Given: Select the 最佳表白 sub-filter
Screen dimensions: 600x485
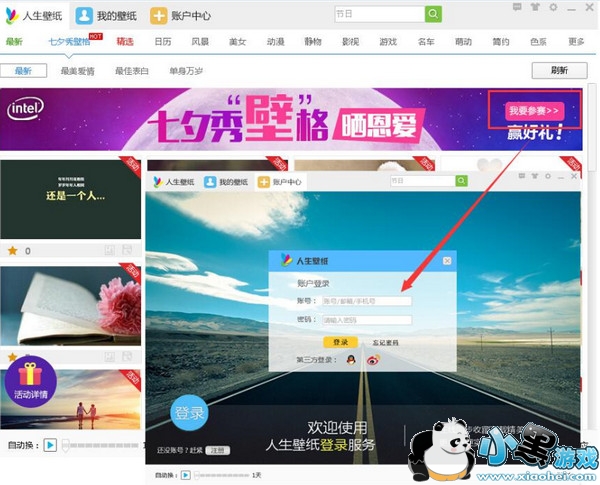Looking at the screenshot, I should click(132, 71).
